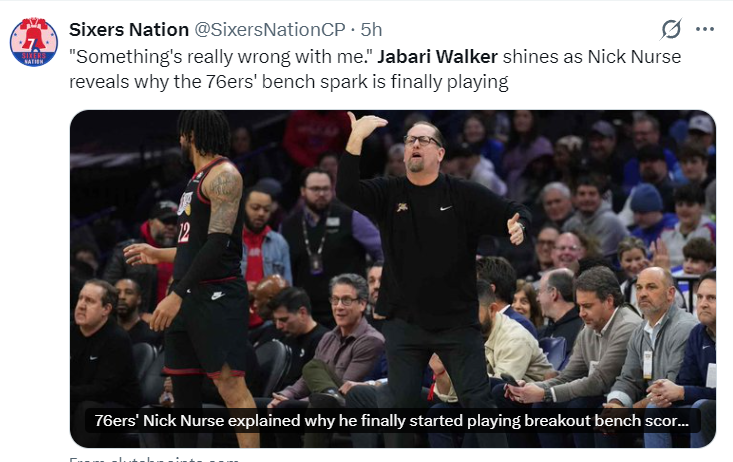
Task: Click the 76ers' Nick Nurse caption headline
Action: point(392,422)
